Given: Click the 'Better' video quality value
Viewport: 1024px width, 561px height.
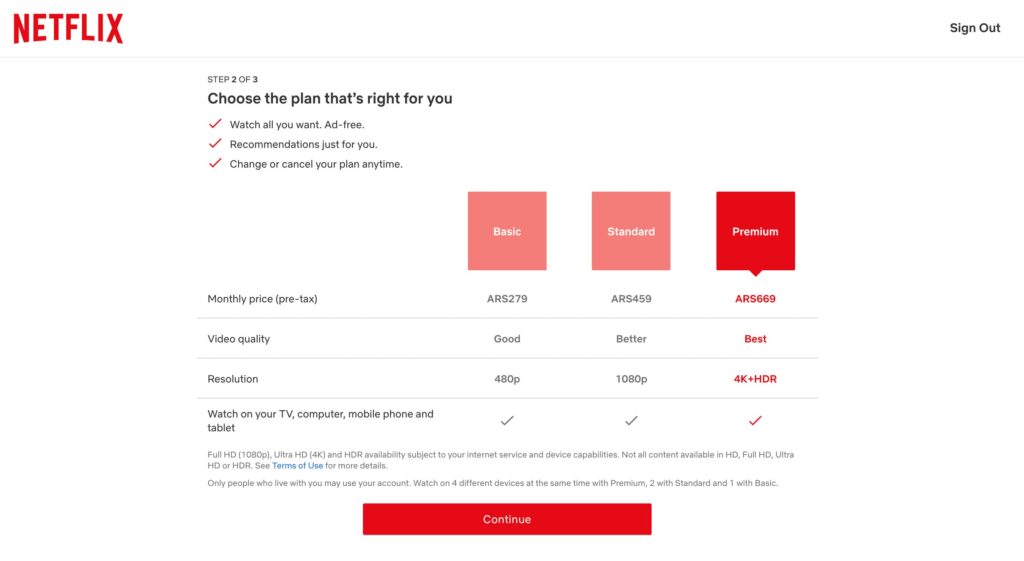Looking at the screenshot, I should (x=631, y=339).
